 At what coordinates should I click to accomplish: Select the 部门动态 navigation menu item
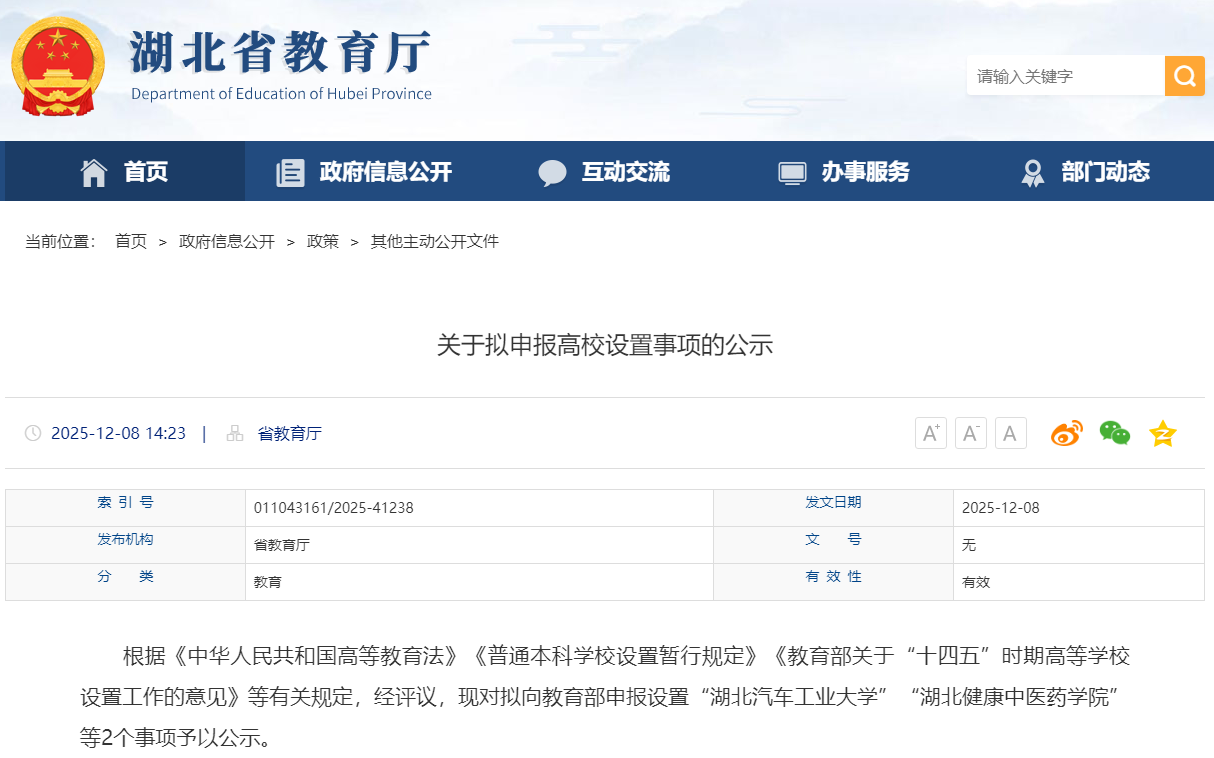pyautogui.click(x=1104, y=171)
